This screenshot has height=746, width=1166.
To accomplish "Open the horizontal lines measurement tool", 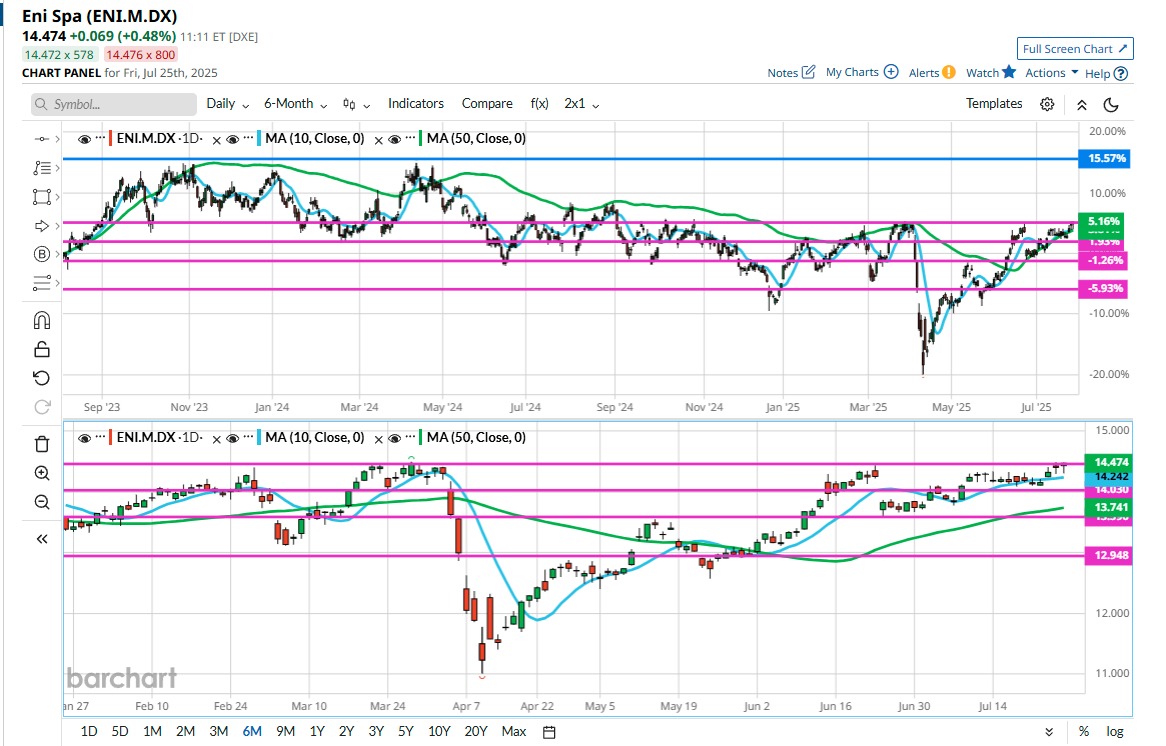I will (x=42, y=283).
